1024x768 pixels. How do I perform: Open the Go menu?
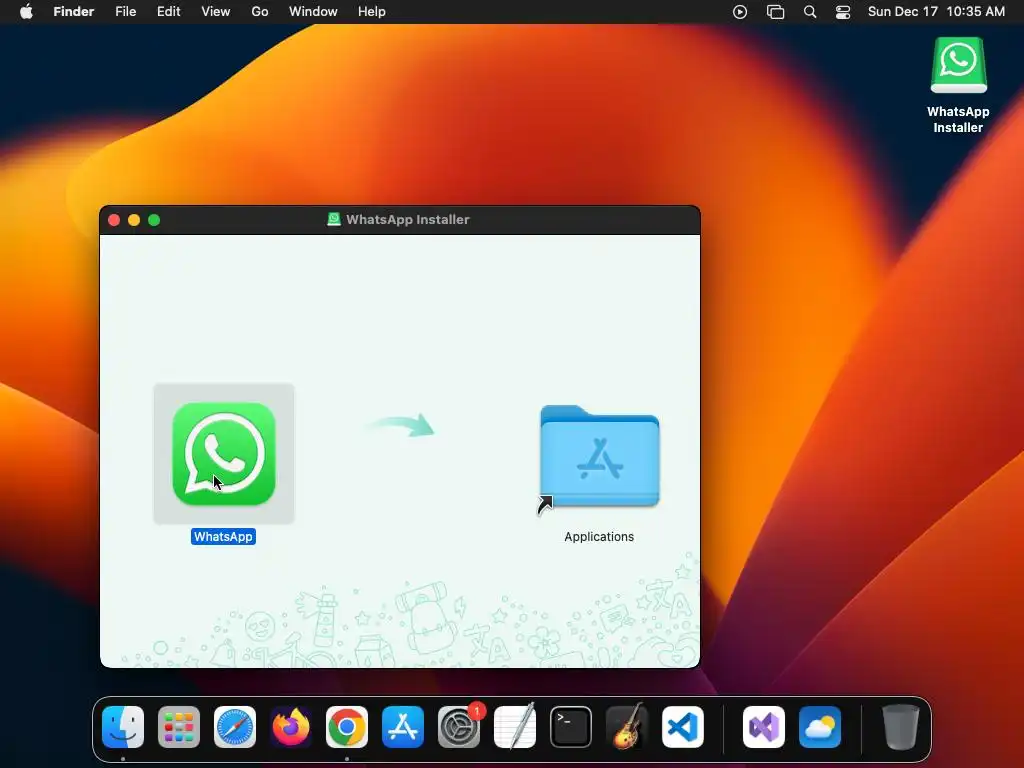tap(260, 12)
